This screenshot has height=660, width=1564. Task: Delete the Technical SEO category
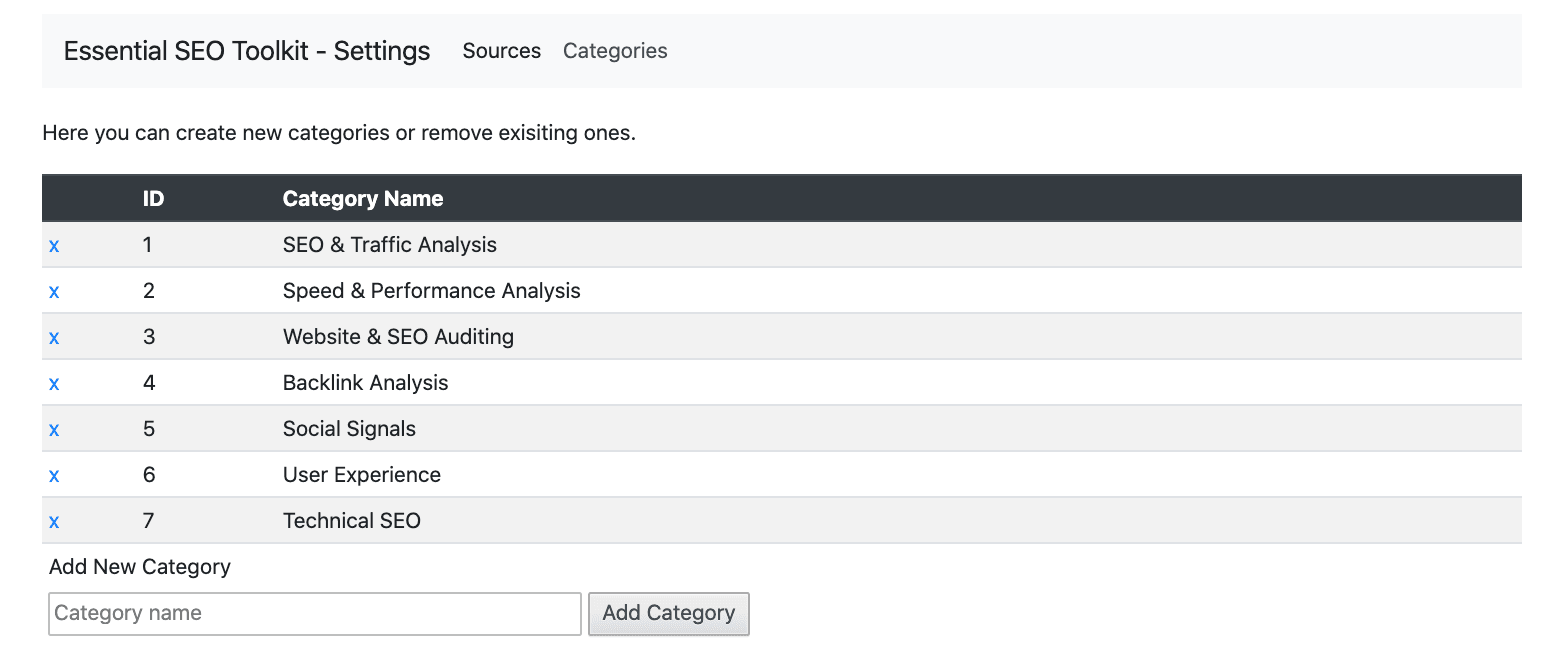point(54,520)
